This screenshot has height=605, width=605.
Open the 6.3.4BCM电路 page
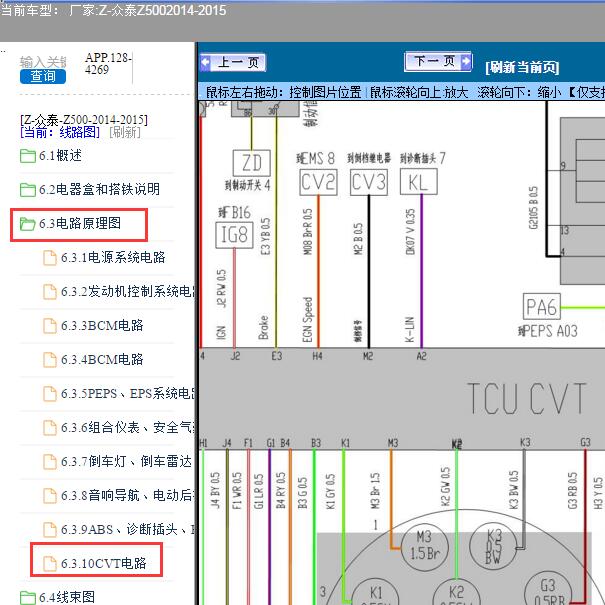tap(102, 359)
